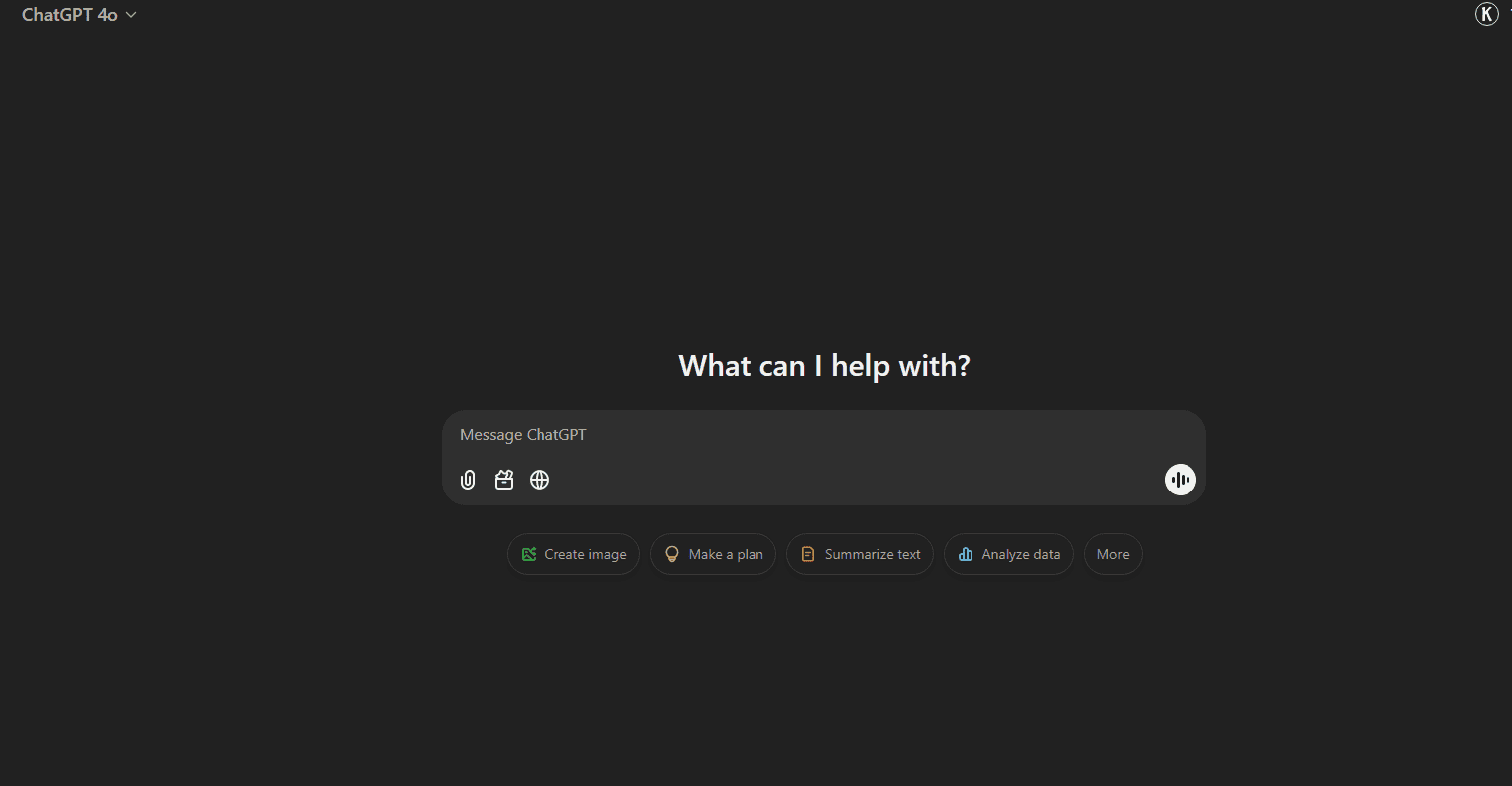Enable web search with the globe icon
1512x786 pixels.
click(x=540, y=480)
